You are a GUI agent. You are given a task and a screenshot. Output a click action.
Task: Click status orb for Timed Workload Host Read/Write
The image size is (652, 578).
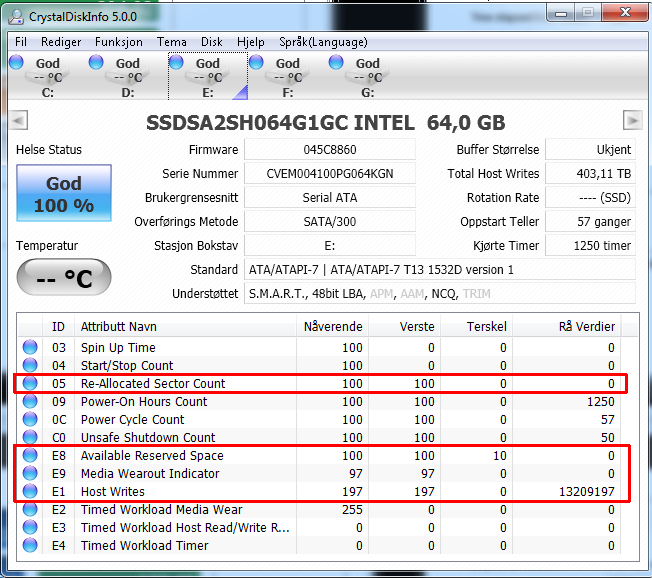[30, 527]
